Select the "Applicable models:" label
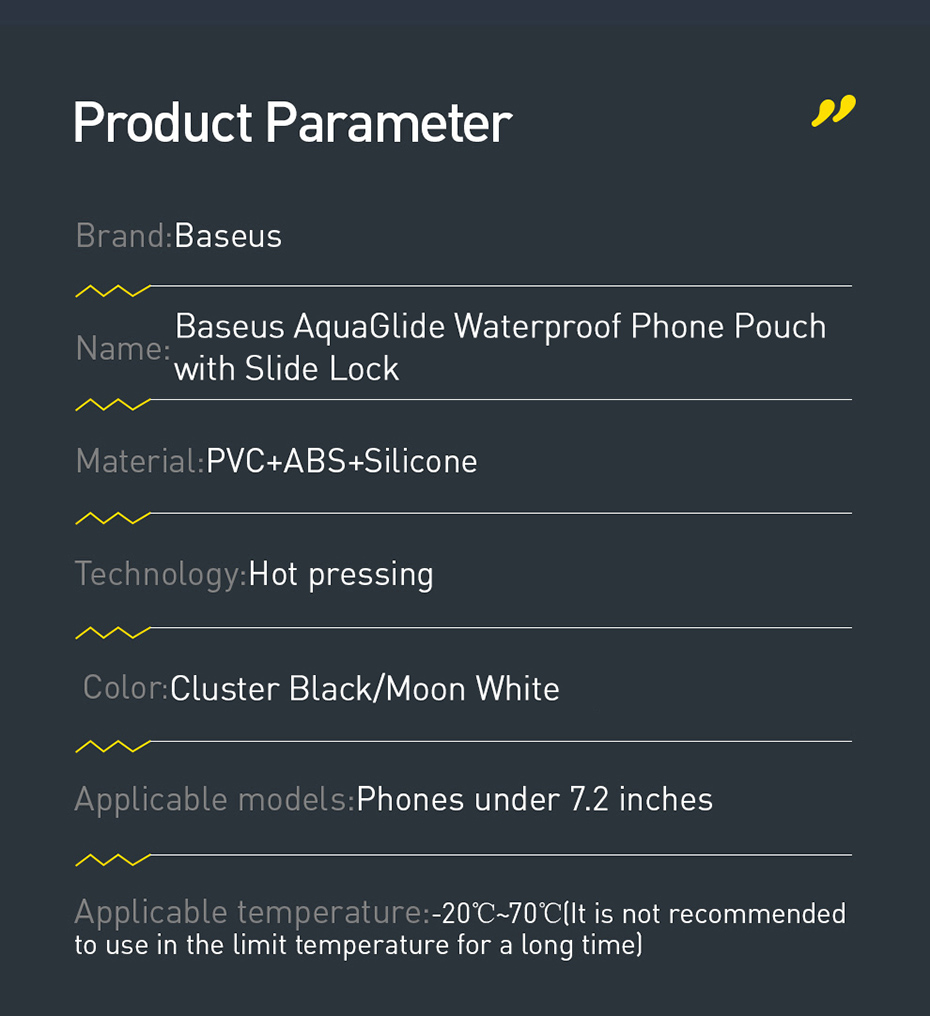 coord(214,800)
